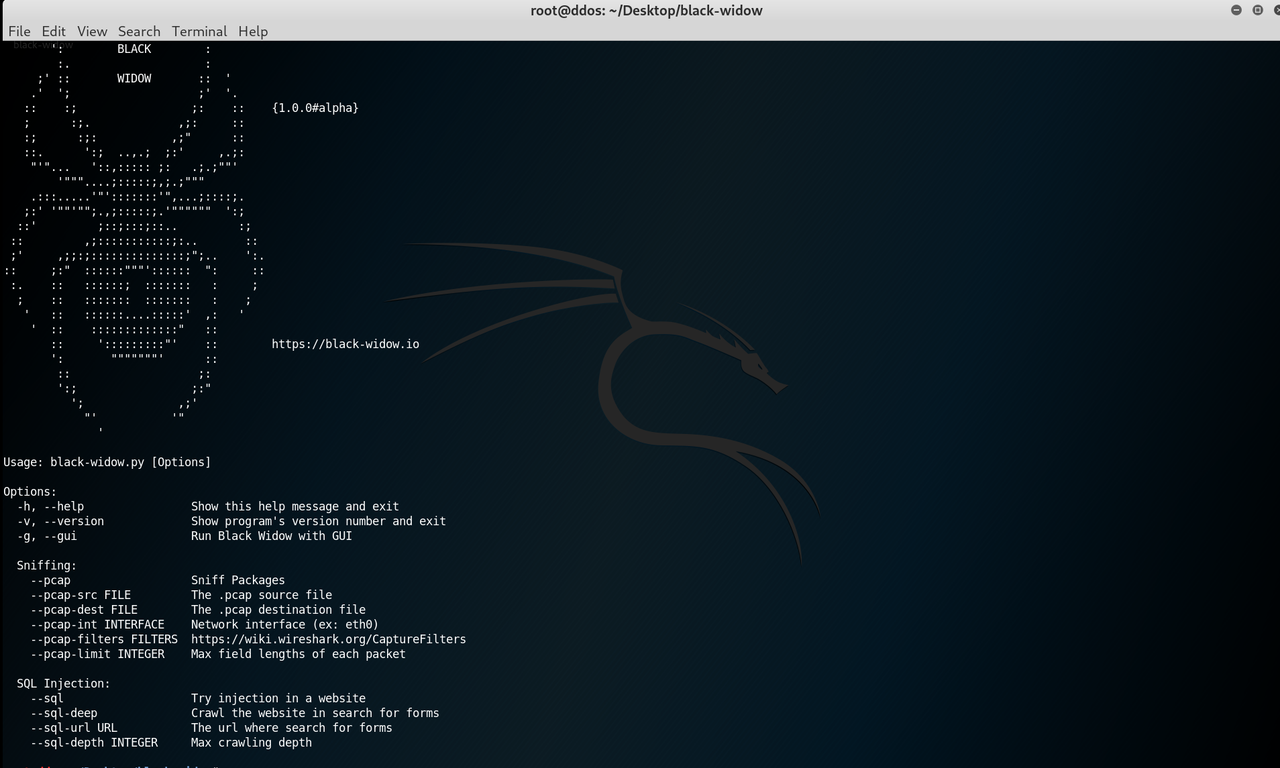Click 'Crawl the website in search for forms'
Screen dimensions: 1280x768
315,713
